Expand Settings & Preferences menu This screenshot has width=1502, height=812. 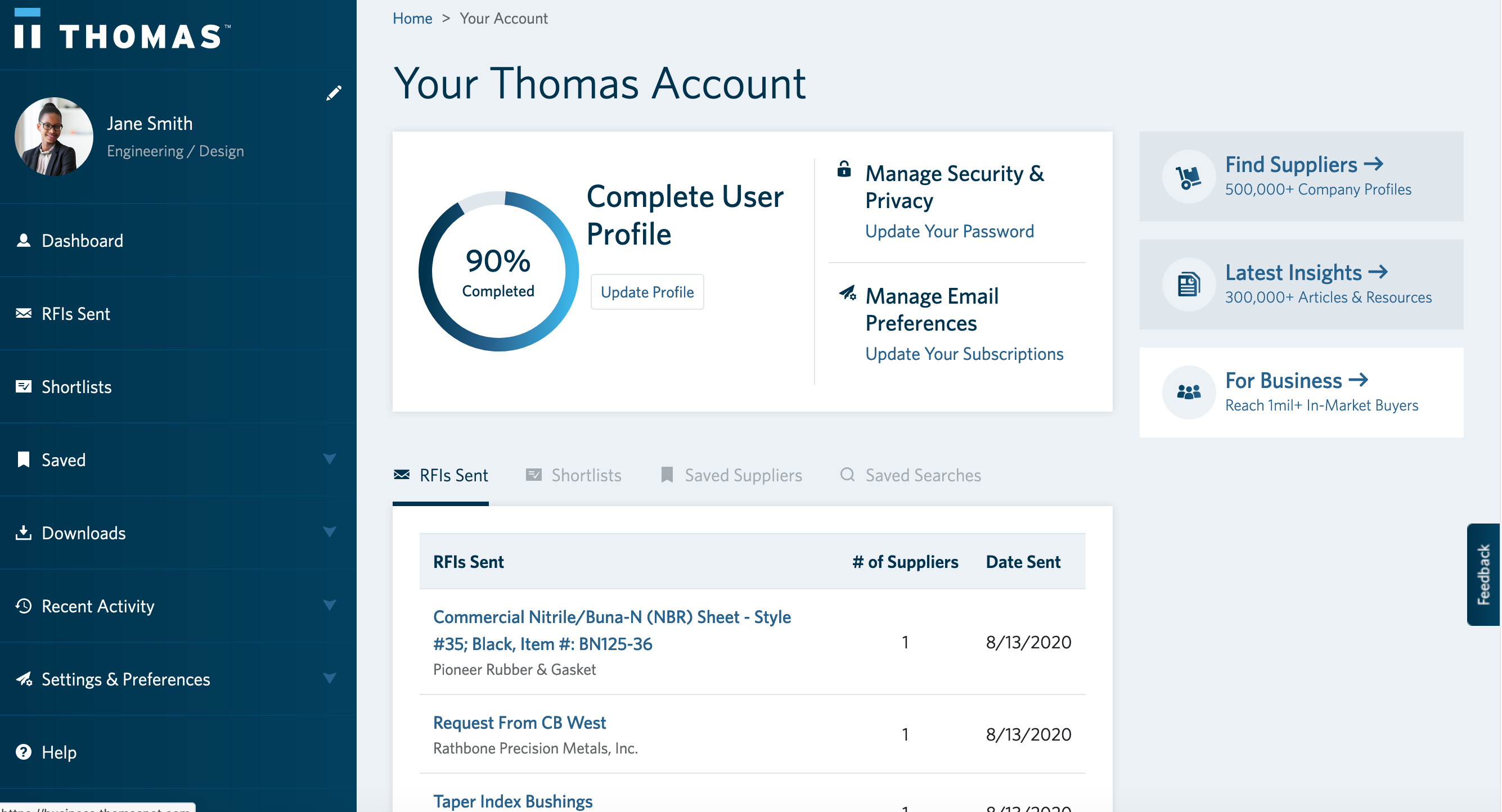point(330,679)
